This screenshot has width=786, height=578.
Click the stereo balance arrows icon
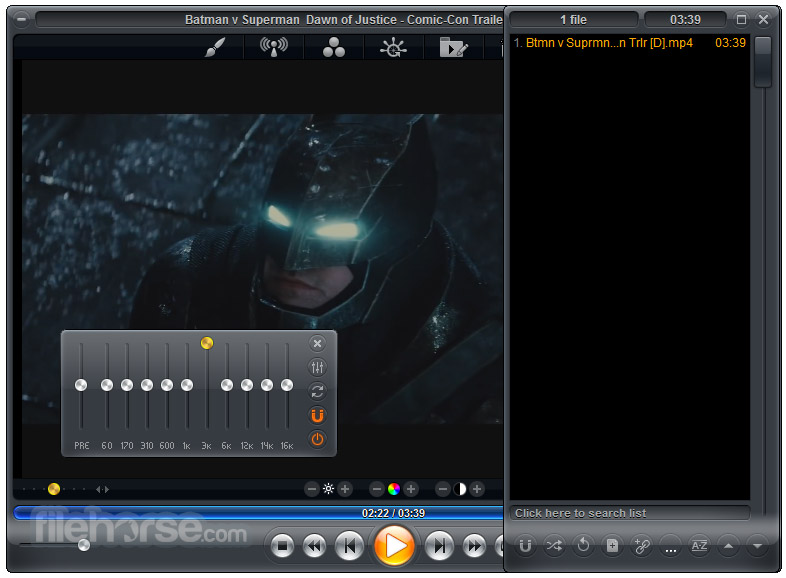(x=102, y=489)
